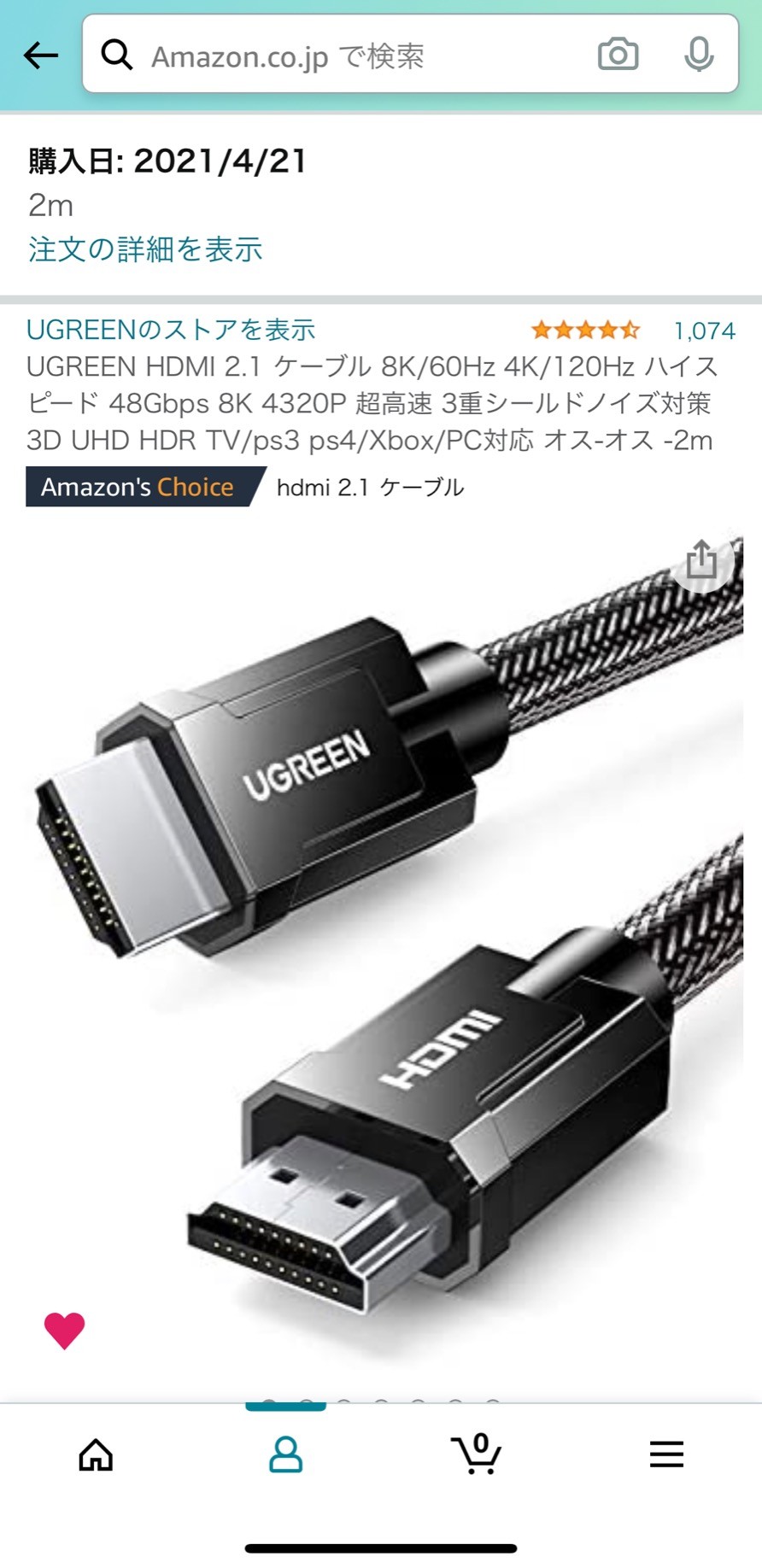Open the shopping cart icon
This screenshot has height=1568, width=762.
476,1453
